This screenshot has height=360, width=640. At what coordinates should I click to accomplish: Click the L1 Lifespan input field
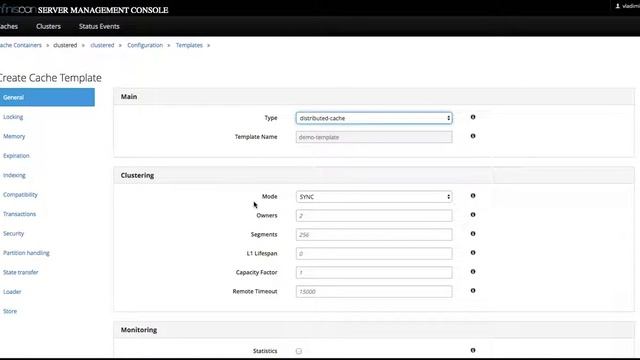click(374, 253)
